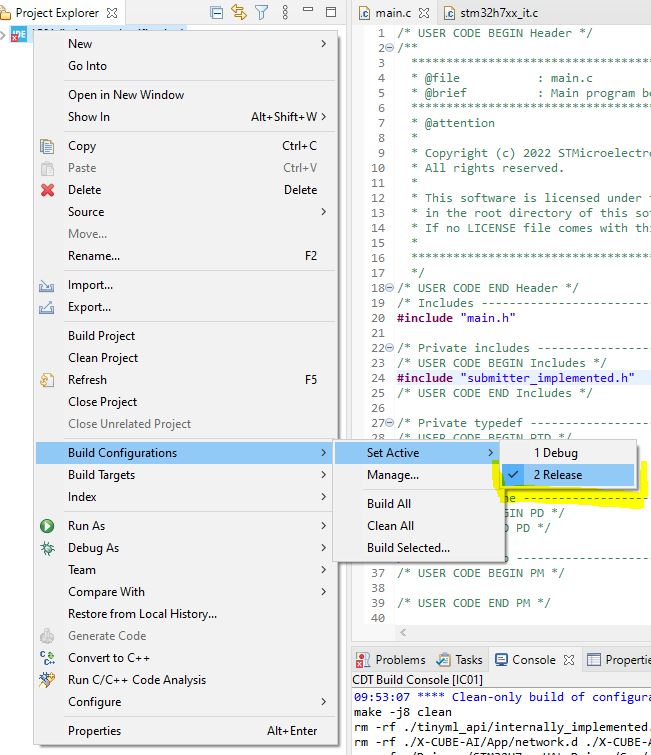Image resolution: width=651 pixels, height=755 pixels.
Task: Open the Problems tab
Action: (391, 660)
